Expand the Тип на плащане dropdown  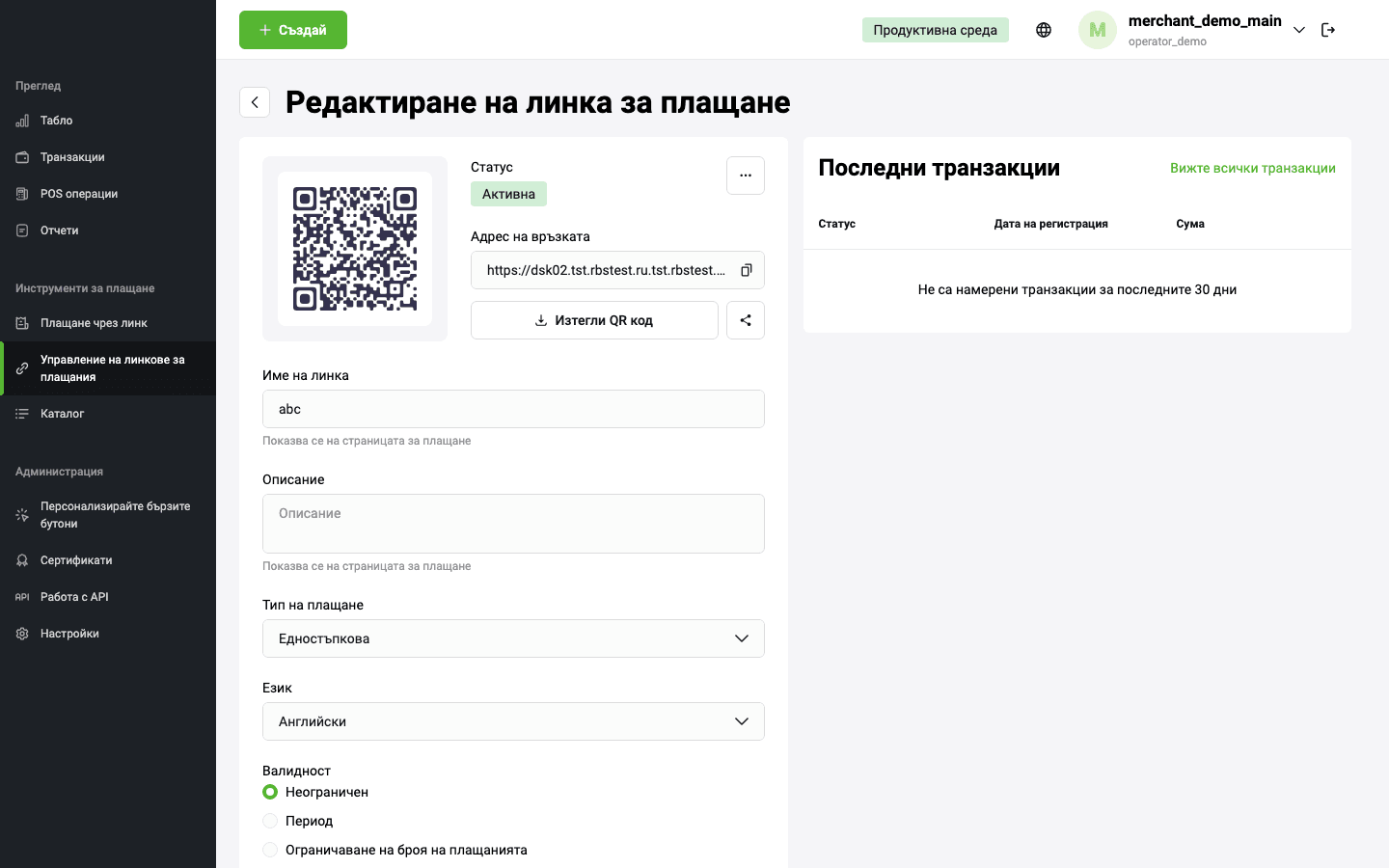(x=513, y=638)
